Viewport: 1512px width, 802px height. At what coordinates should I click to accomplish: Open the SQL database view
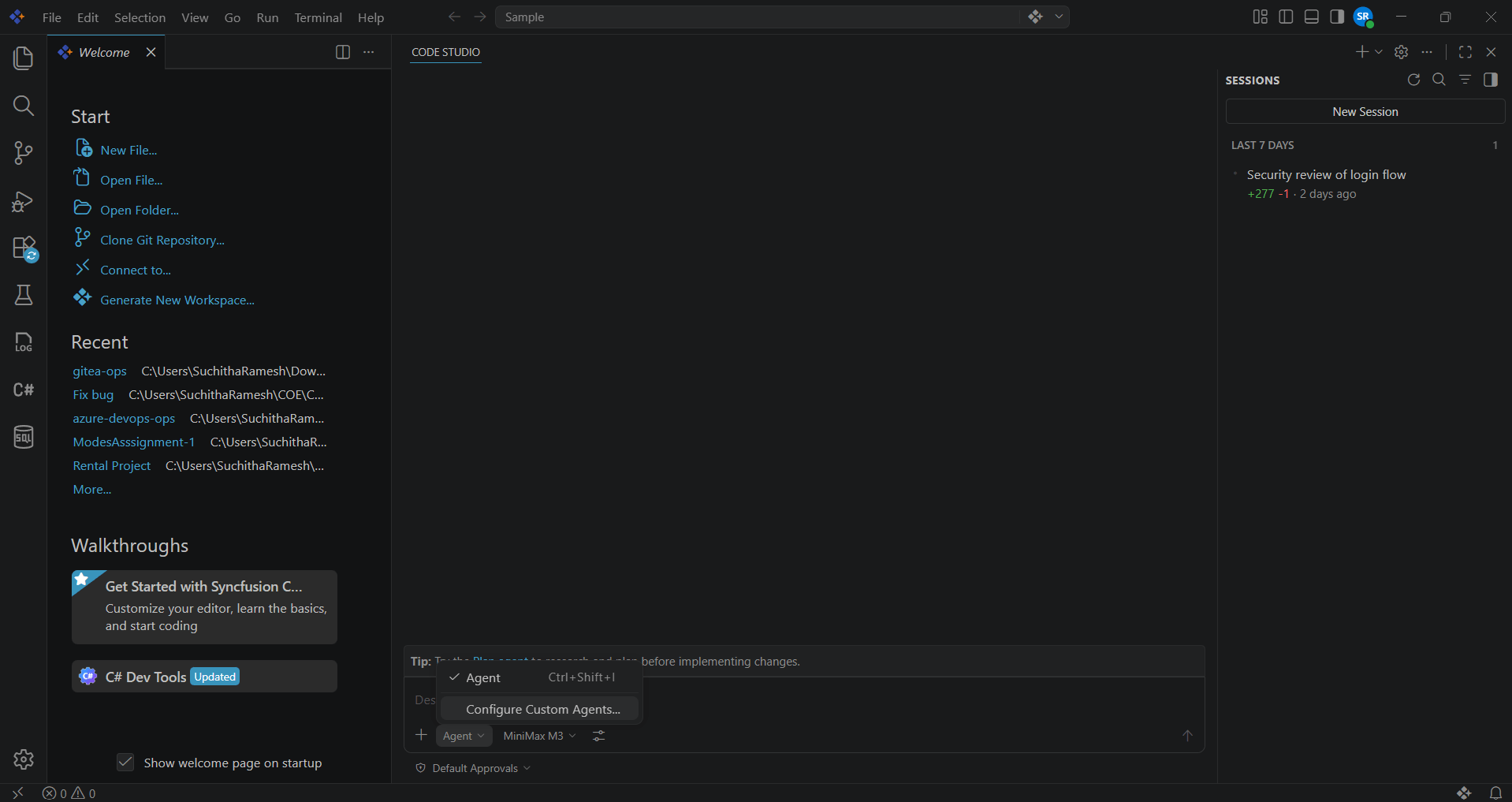24,437
